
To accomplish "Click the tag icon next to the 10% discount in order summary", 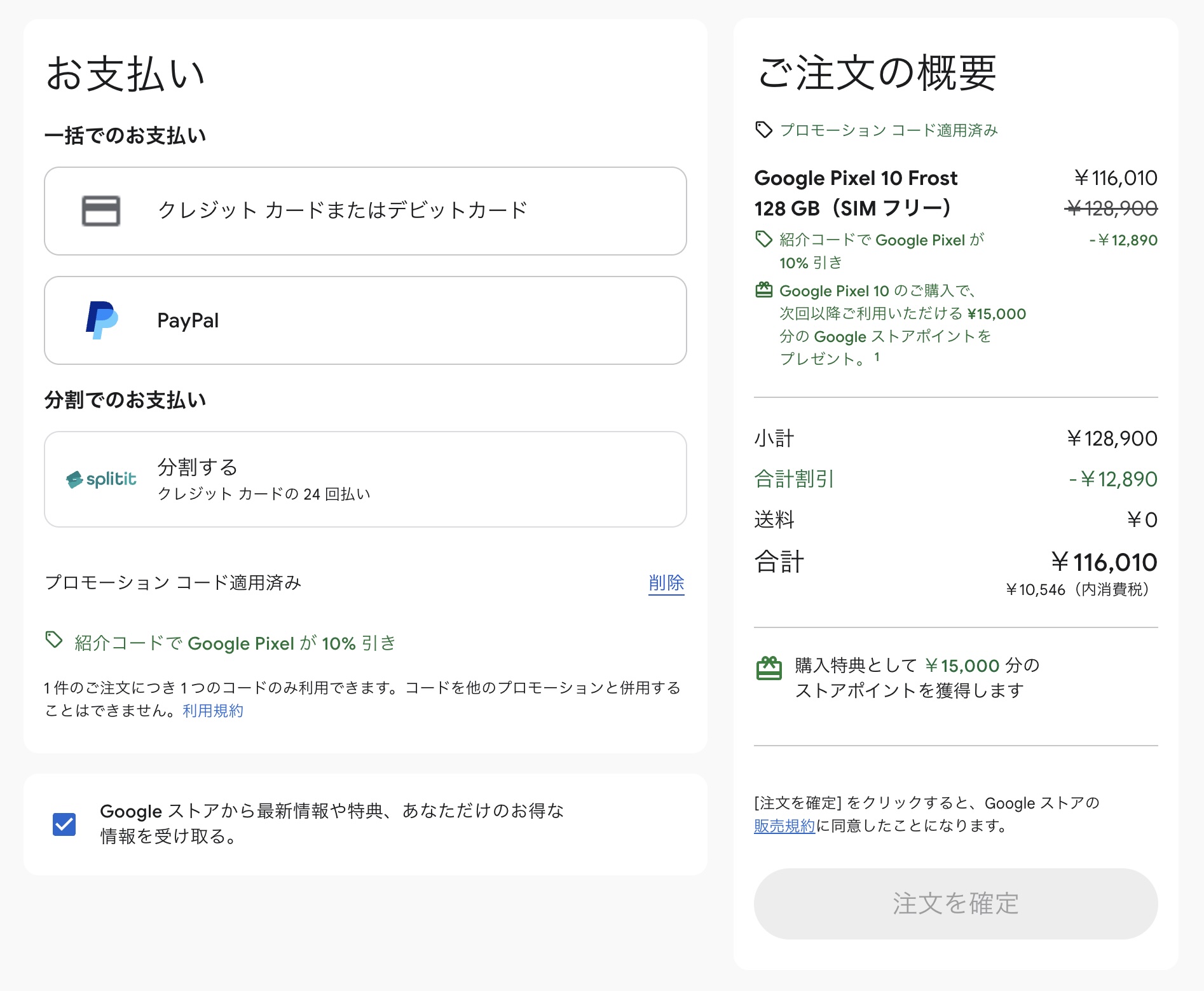I will tap(763, 240).
